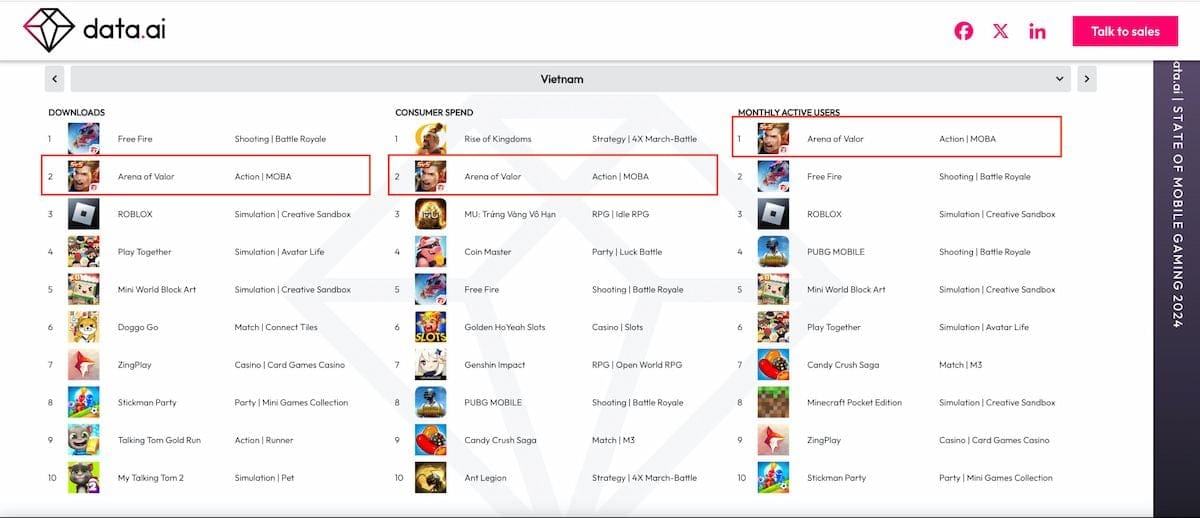Click Stickman Party icon in Monthly Active Users
The width and height of the screenshot is (1200, 518).
[773, 478]
